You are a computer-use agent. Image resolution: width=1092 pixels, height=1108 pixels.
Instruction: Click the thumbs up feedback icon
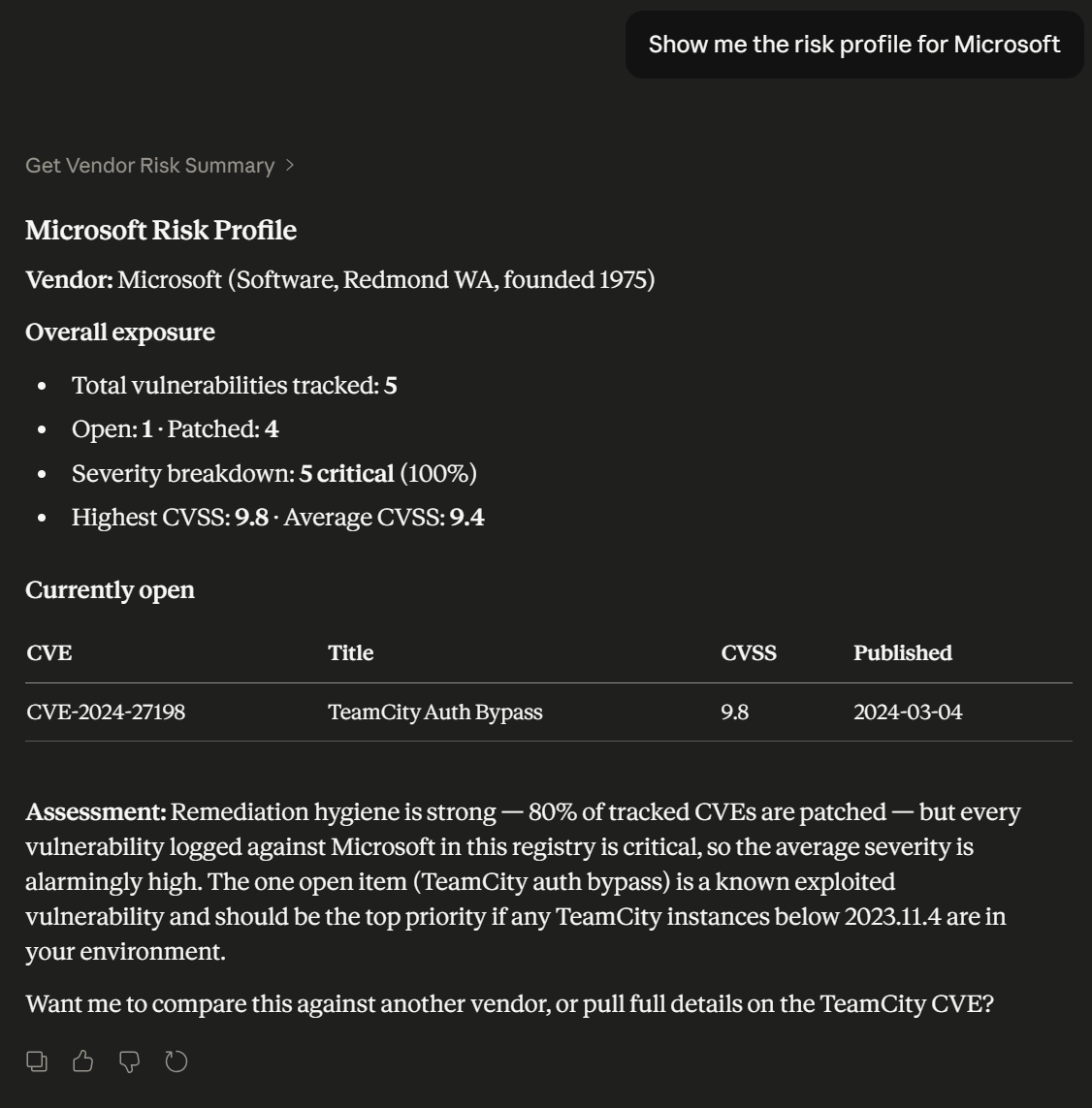click(x=81, y=1061)
